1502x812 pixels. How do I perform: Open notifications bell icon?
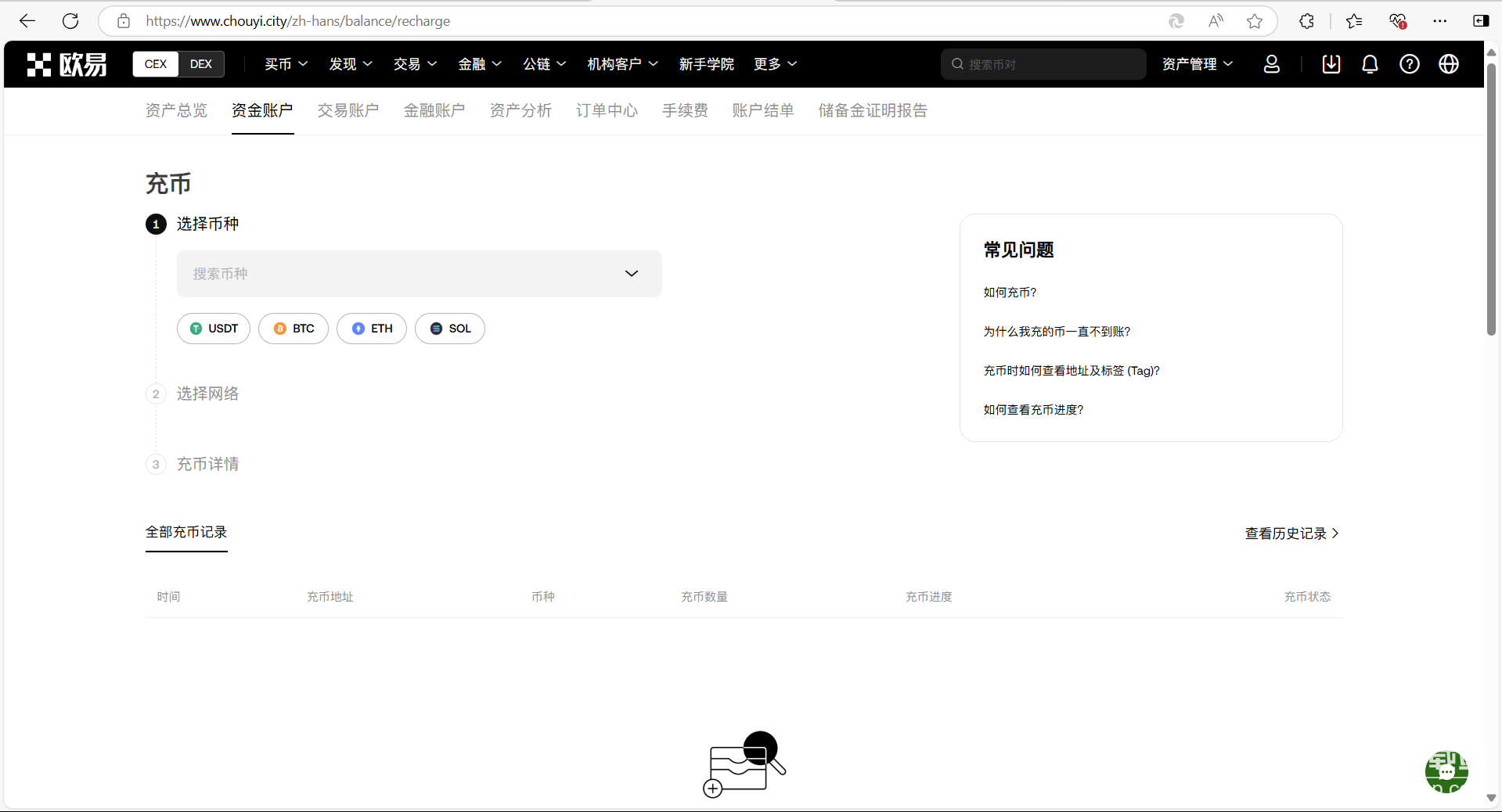pyautogui.click(x=1370, y=64)
